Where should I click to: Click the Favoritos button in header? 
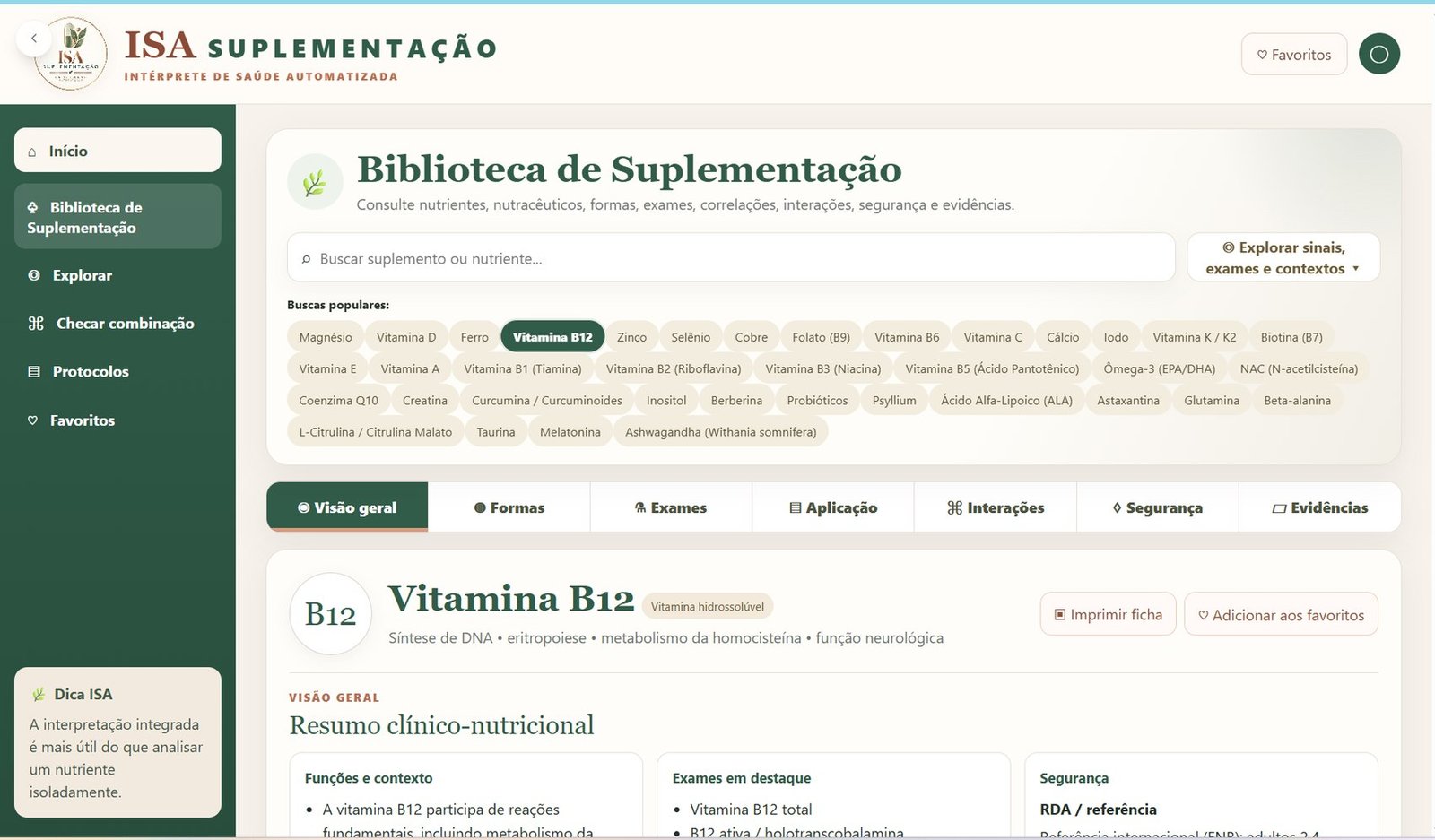point(1294,55)
